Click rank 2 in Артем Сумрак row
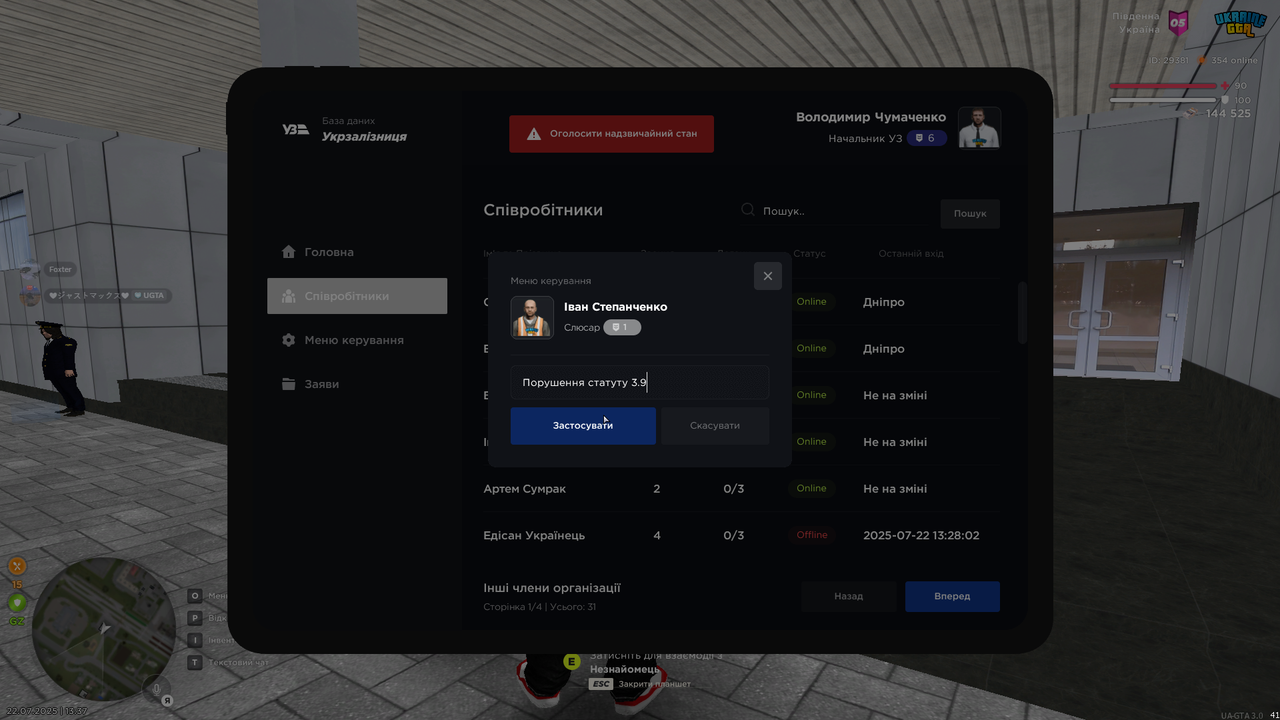This screenshot has height=720, width=1280. [x=657, y=489]
